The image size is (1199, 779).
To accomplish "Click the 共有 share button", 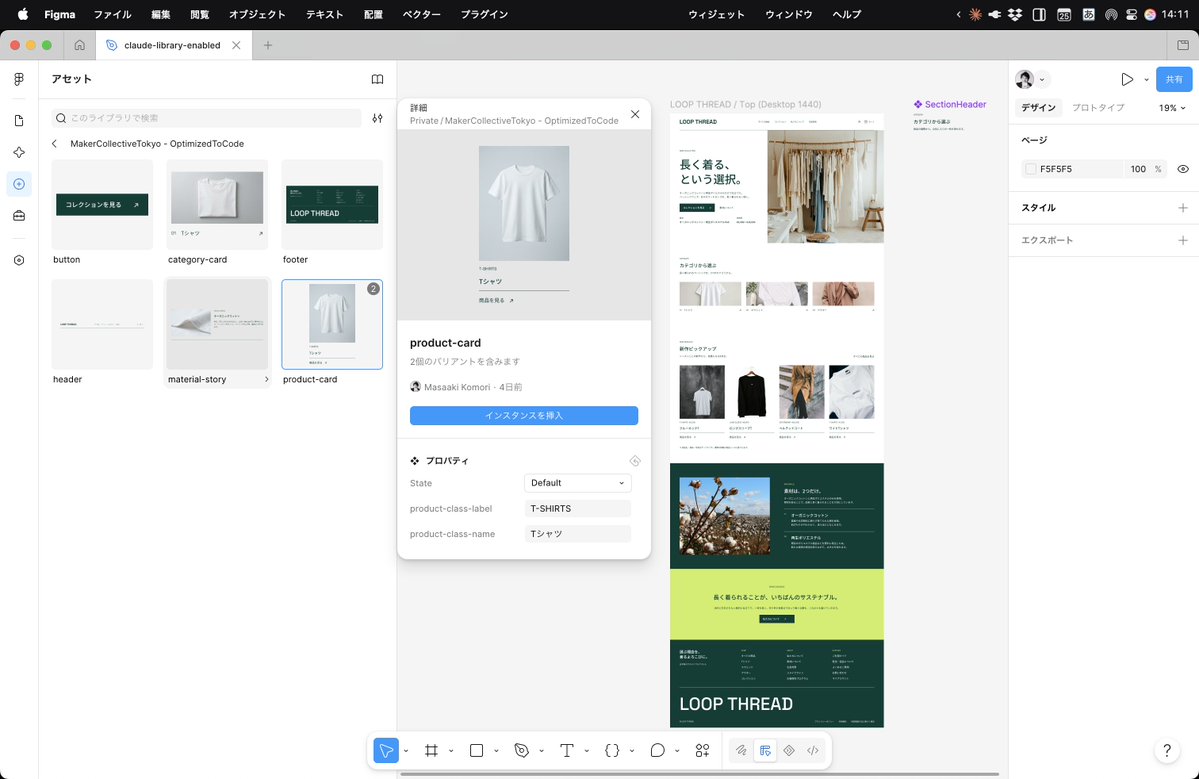I will (1174, 80).
